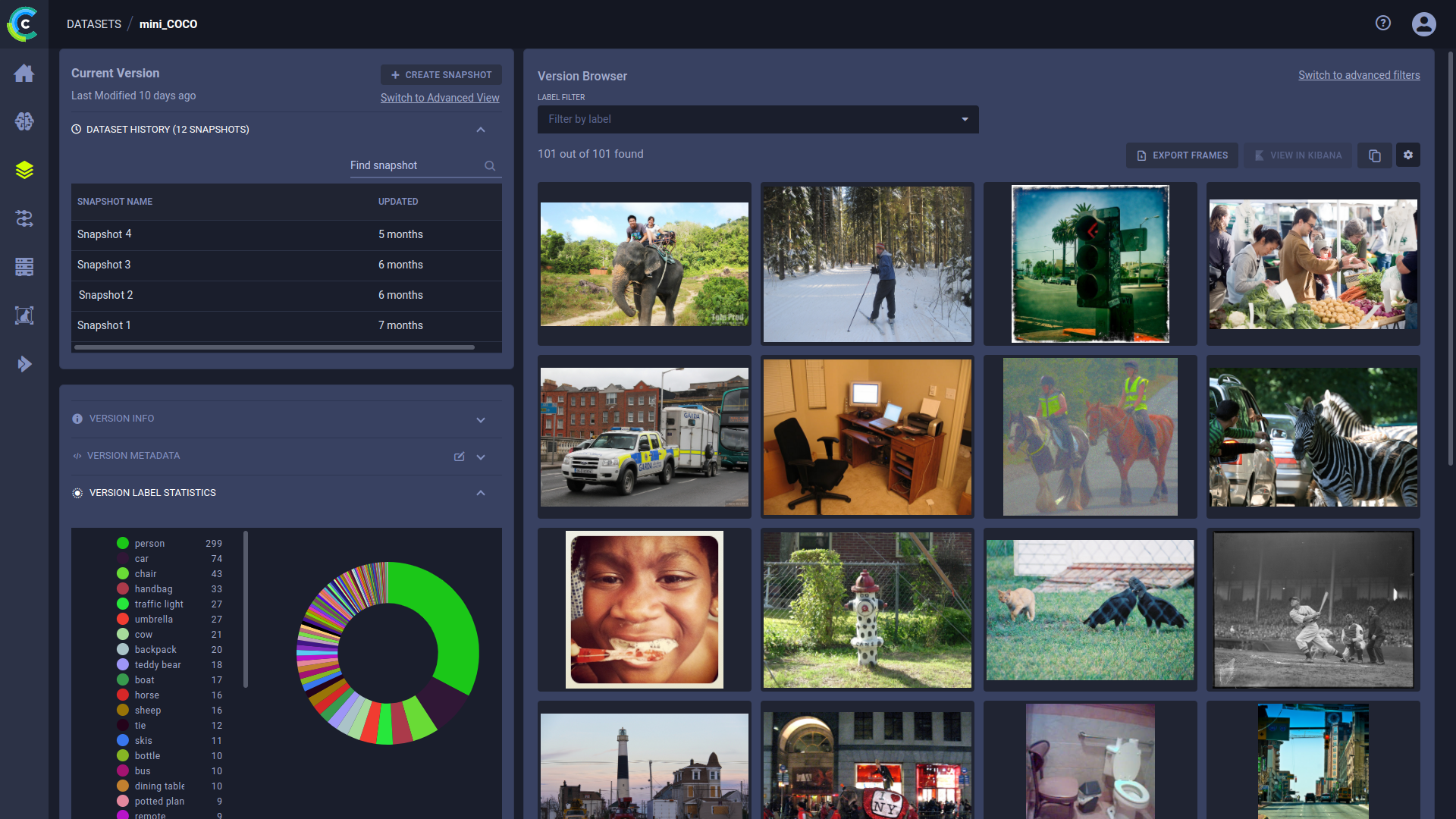The height and width of the screenshot is (819, 1456).
Task: Open the Home dashboard sidebar icon
Action: [24, 73]
